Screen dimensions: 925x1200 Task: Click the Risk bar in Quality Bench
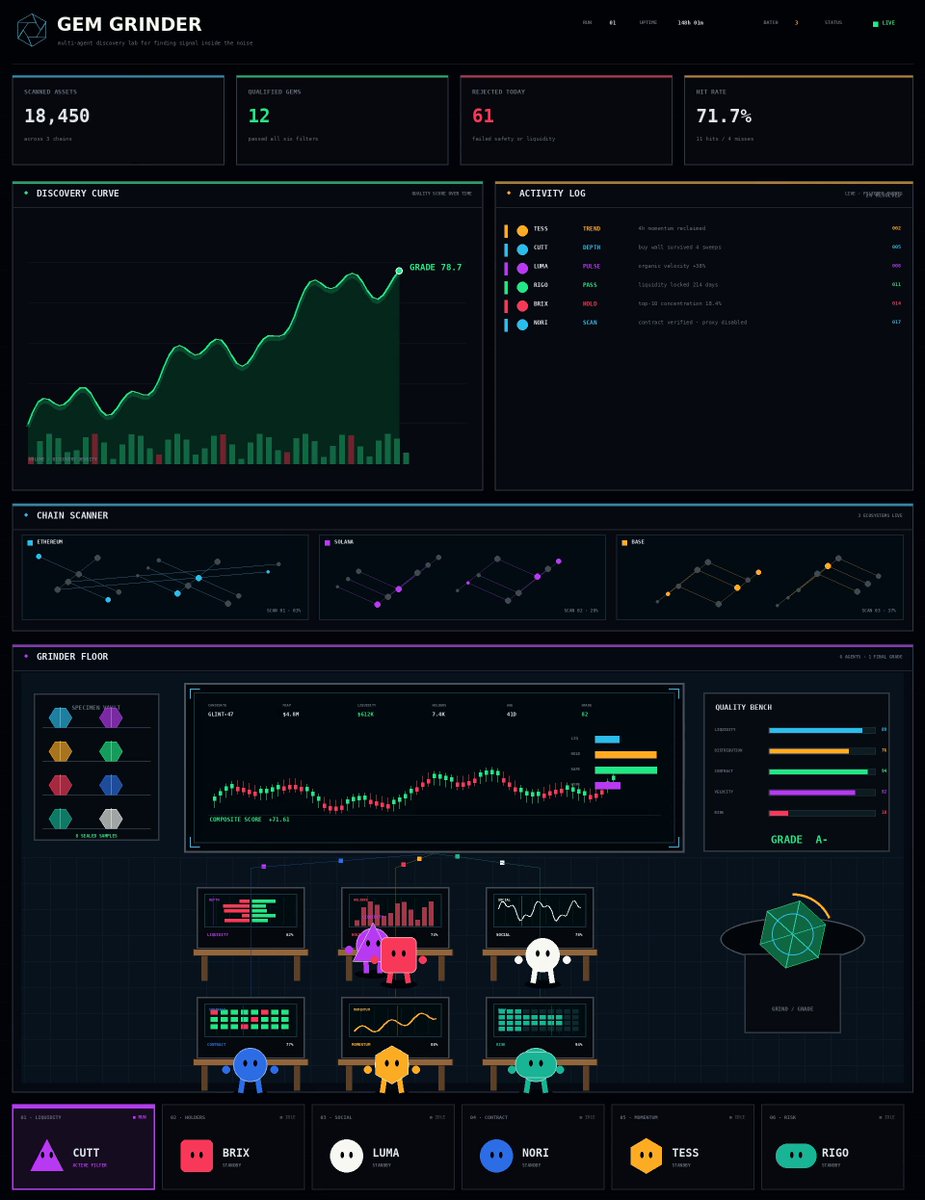click(x=822, y=813)
